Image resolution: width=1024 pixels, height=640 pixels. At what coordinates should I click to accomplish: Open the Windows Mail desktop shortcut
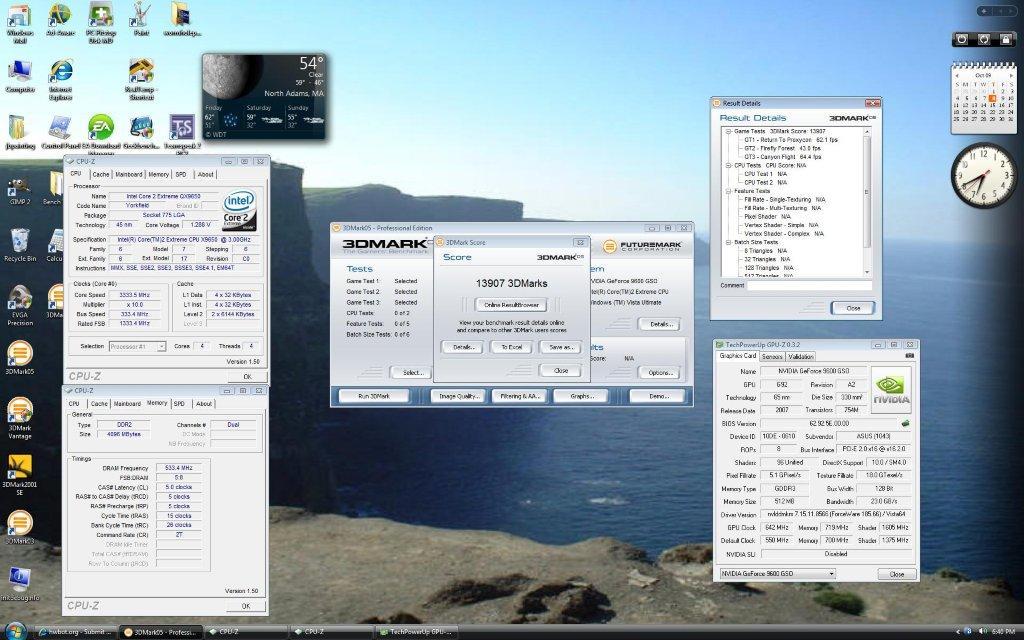point(20,23)
